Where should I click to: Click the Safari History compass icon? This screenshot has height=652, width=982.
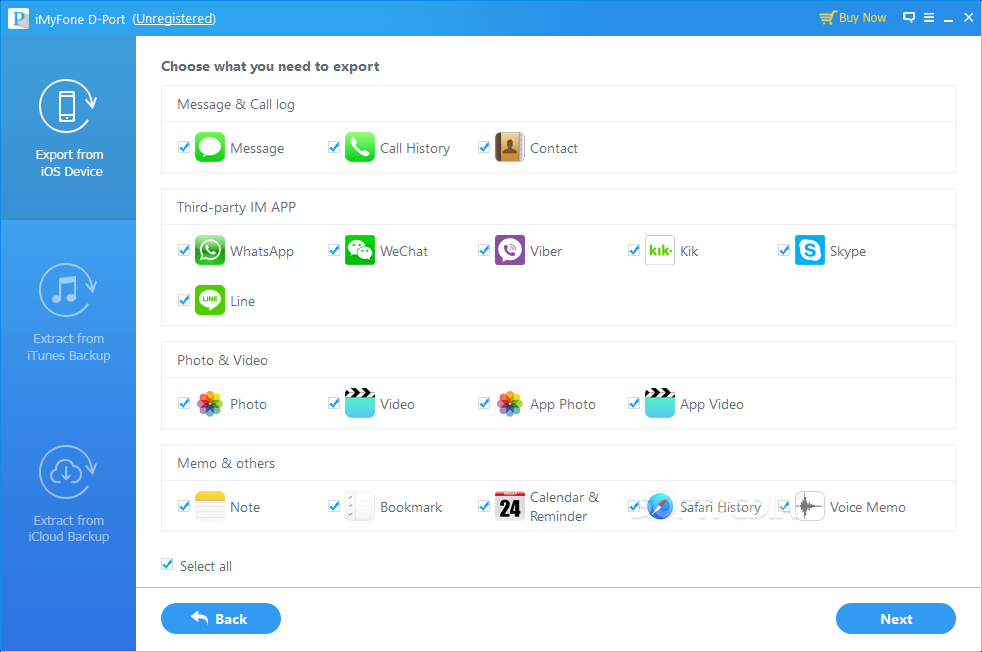(x=659, y=507)
